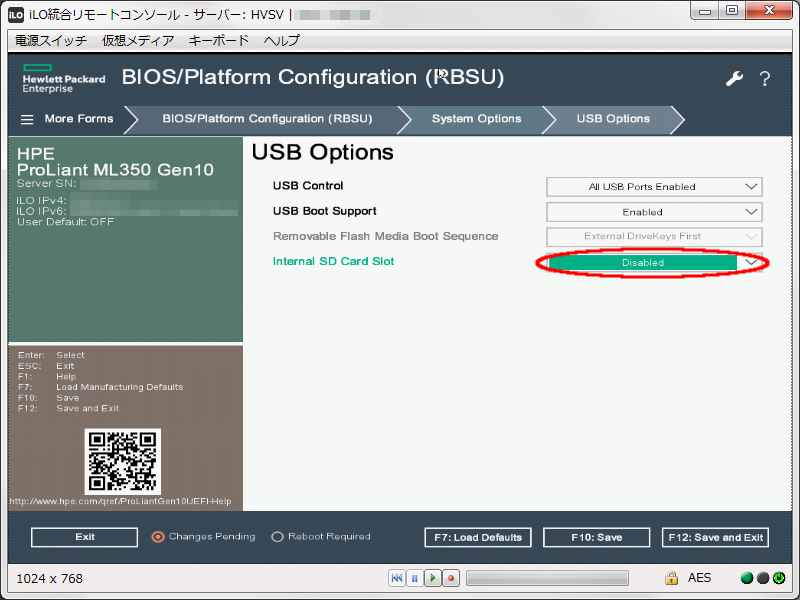Click the green status indicator light
Screen dimensions: 800x600
(x=746, y=578)
